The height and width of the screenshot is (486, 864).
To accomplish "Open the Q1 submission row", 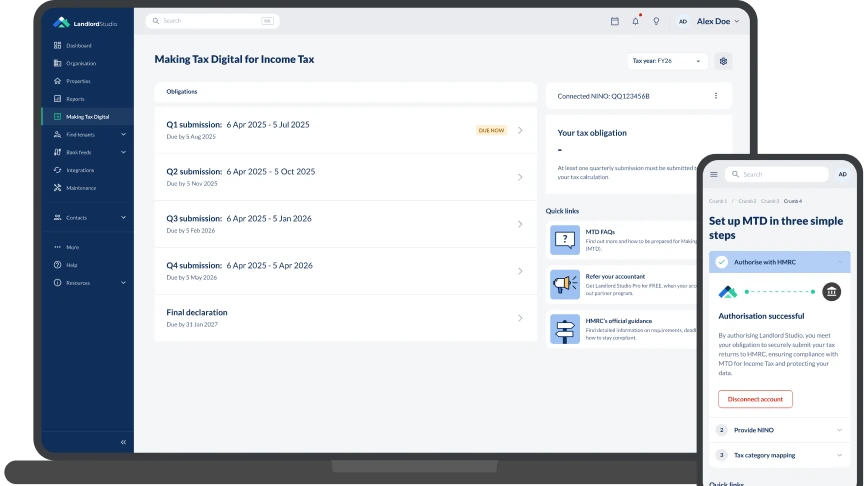I will click(345, 130).
